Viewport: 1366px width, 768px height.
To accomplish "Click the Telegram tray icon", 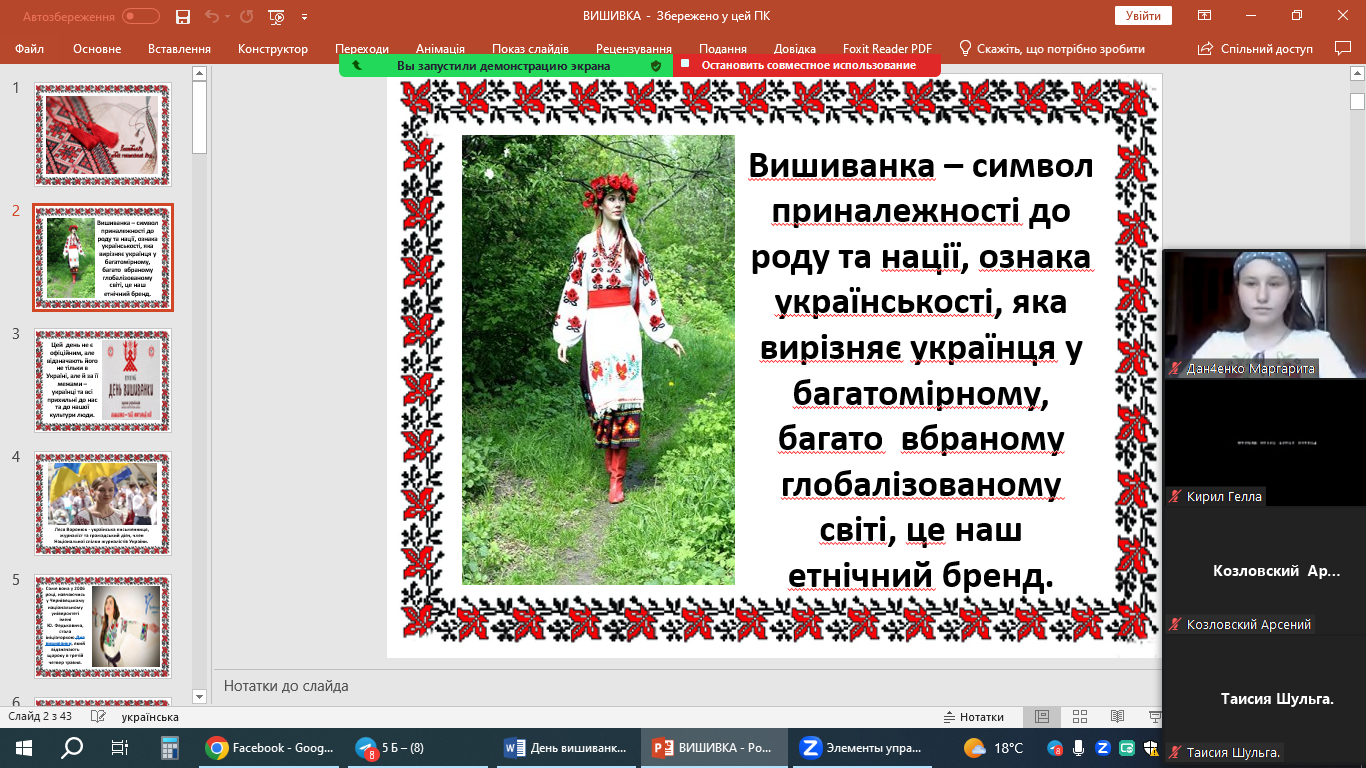I will [1055, 748].
